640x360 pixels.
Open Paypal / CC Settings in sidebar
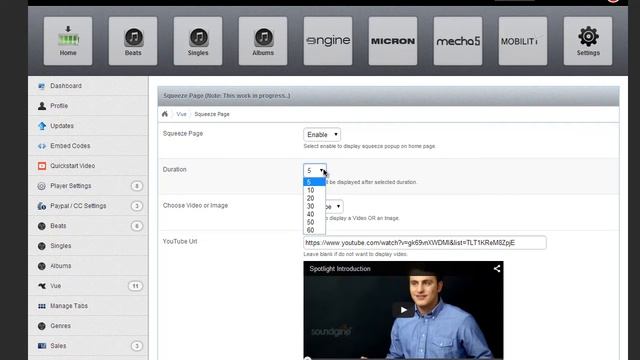click(x=88, y=206)
